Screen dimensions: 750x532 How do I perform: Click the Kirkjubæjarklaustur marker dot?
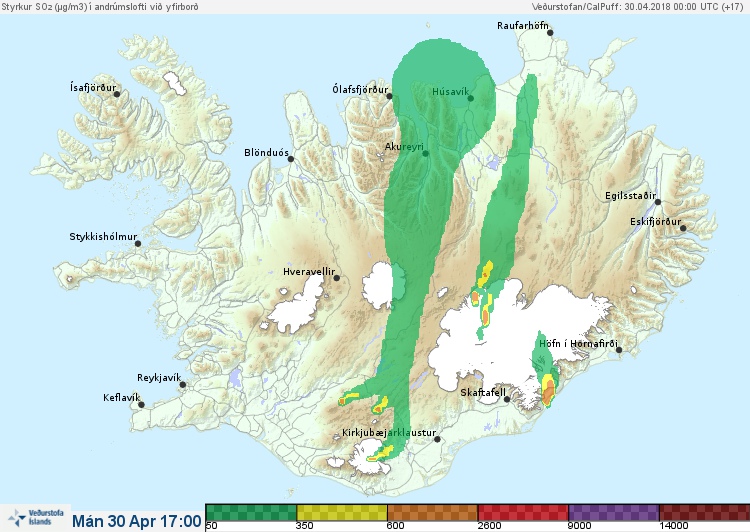coord(437,439)
